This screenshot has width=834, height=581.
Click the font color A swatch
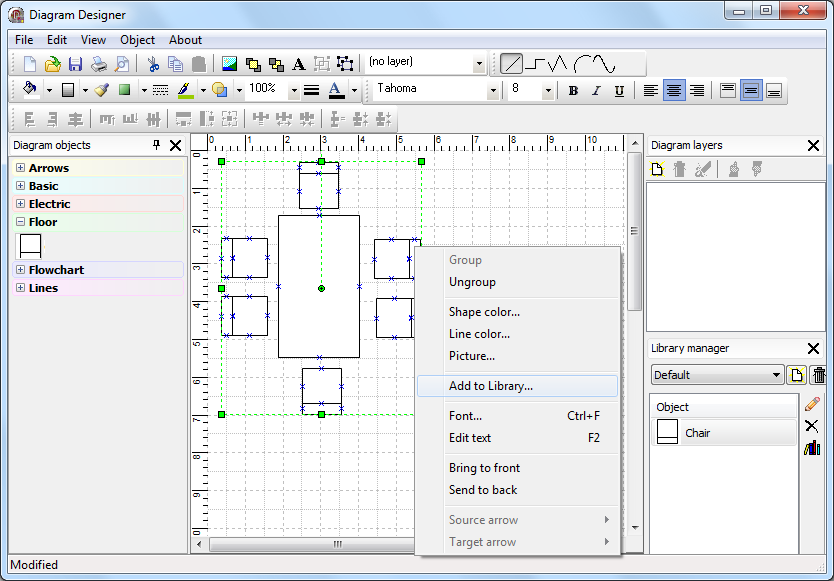pyautogui.click(x=336, y=90)
